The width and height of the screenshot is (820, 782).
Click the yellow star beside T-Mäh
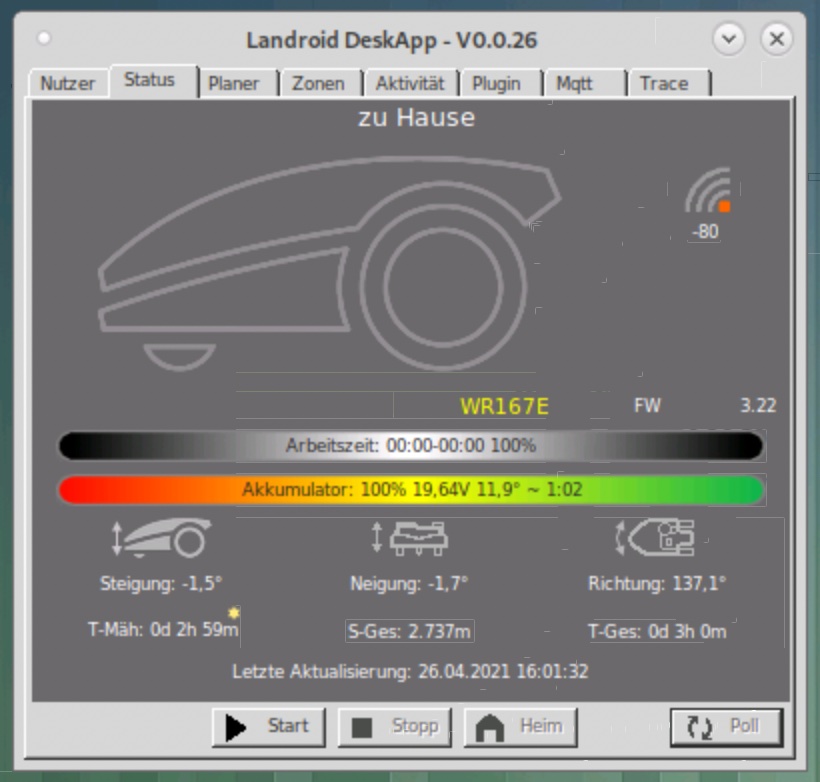point(234,613)
